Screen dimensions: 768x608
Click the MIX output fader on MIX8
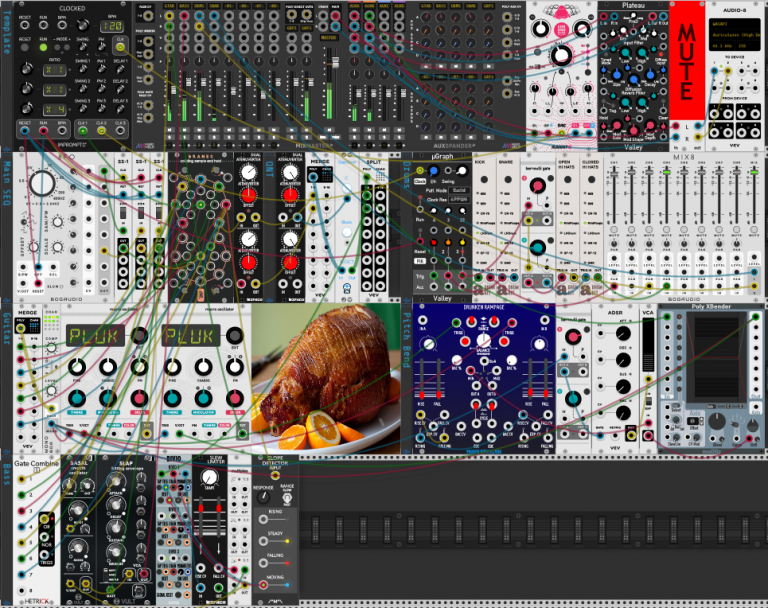(754, 172)
